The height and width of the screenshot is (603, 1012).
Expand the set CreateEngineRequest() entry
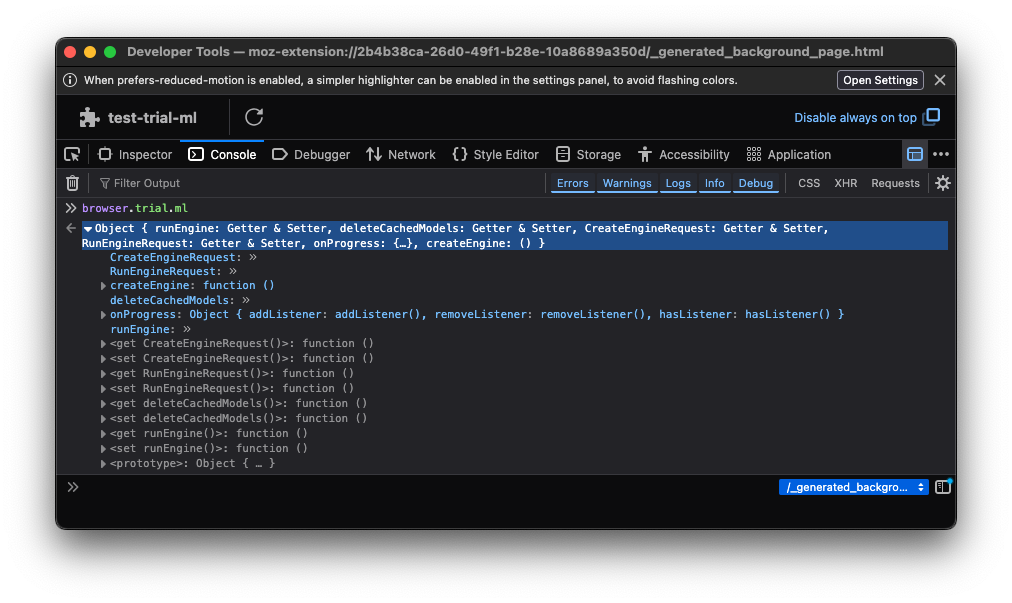(103, 358)
